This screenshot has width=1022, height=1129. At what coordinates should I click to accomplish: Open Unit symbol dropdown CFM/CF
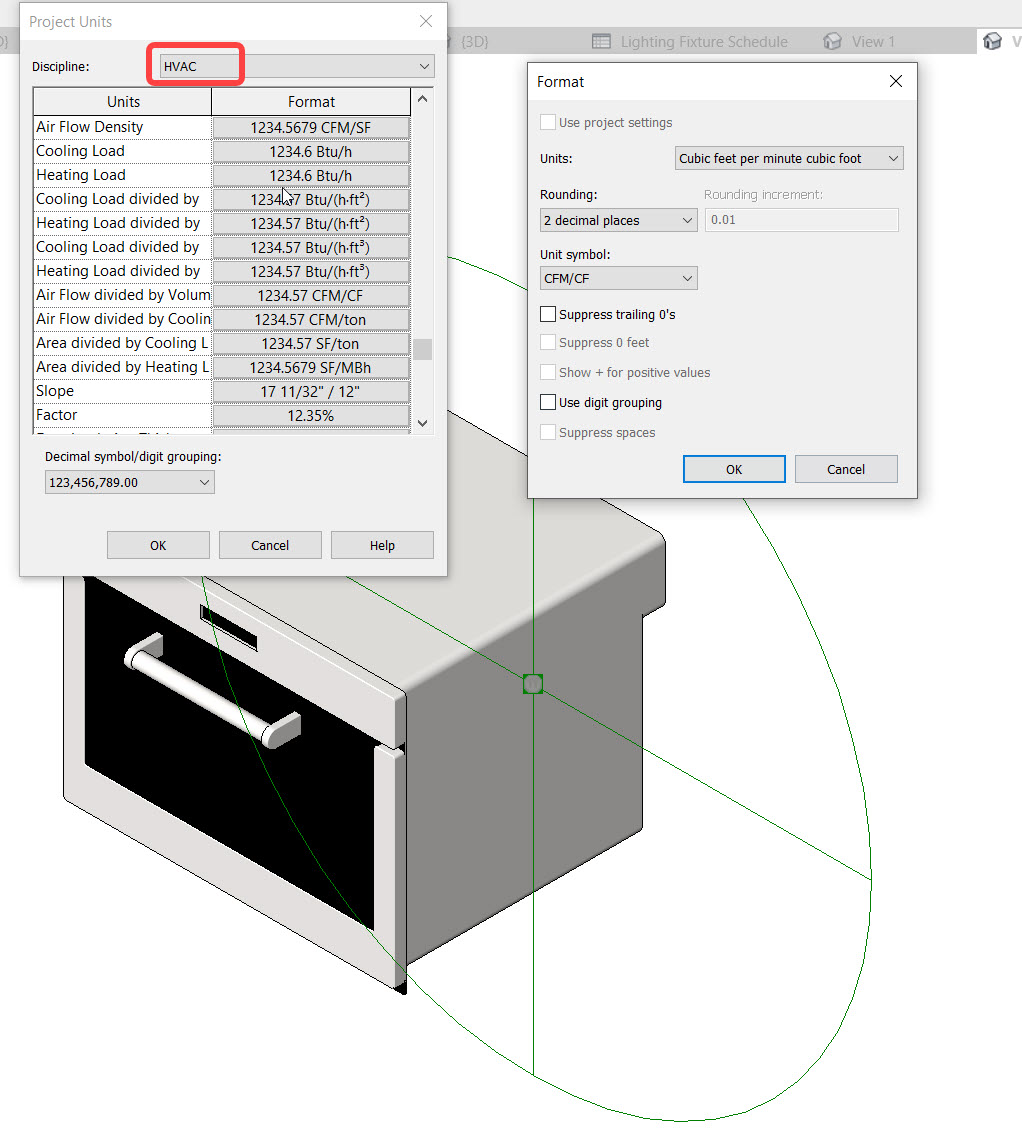tap(619, 279)
